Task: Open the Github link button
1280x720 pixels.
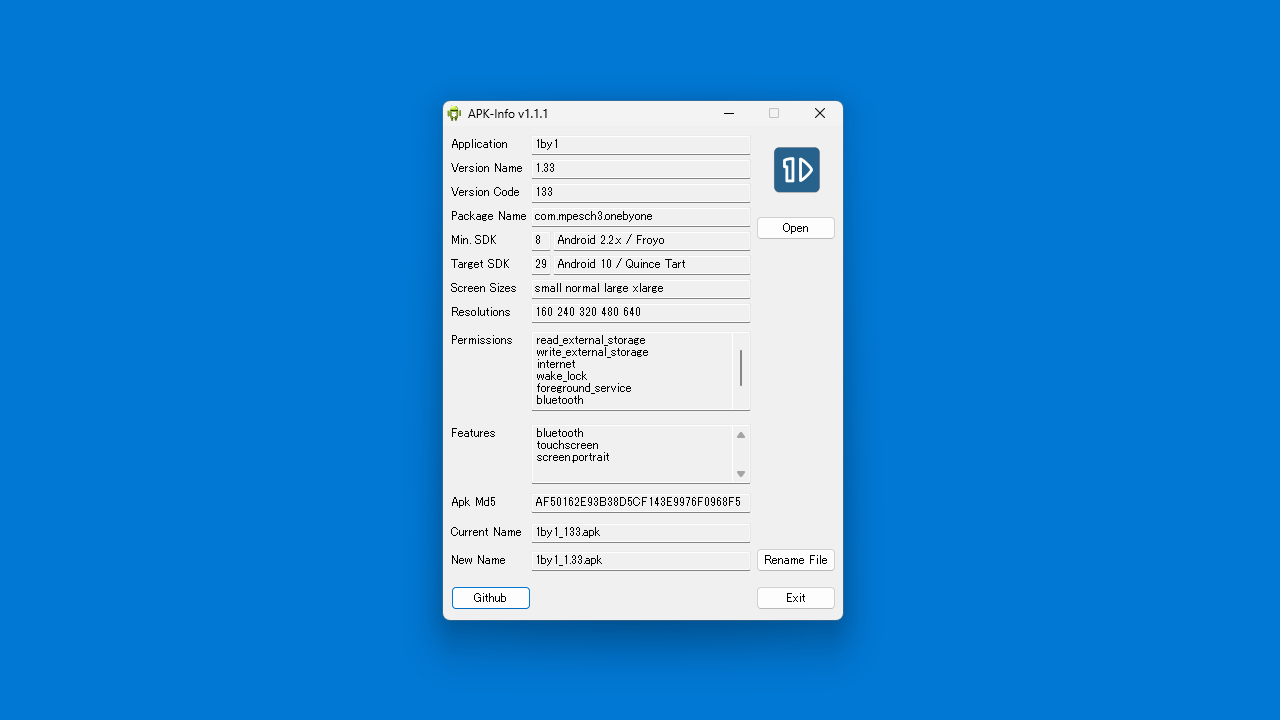Action: pos(490,598)
